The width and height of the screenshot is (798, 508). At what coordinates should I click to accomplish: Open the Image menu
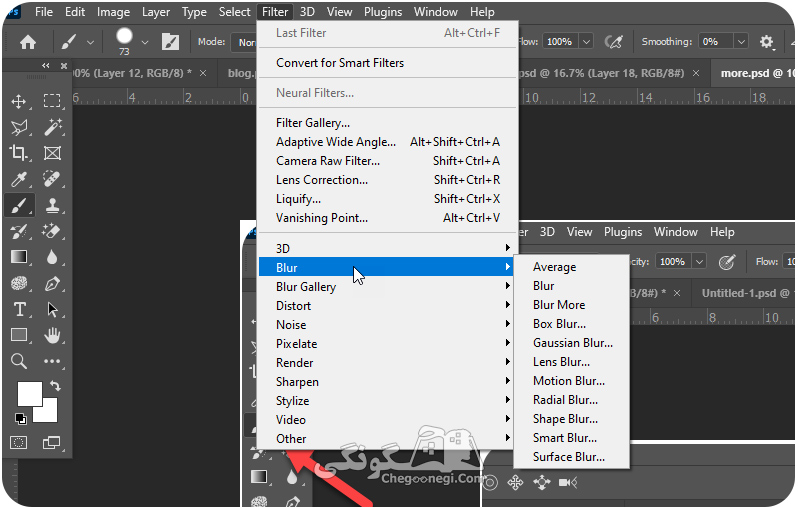tap(113, 12)
